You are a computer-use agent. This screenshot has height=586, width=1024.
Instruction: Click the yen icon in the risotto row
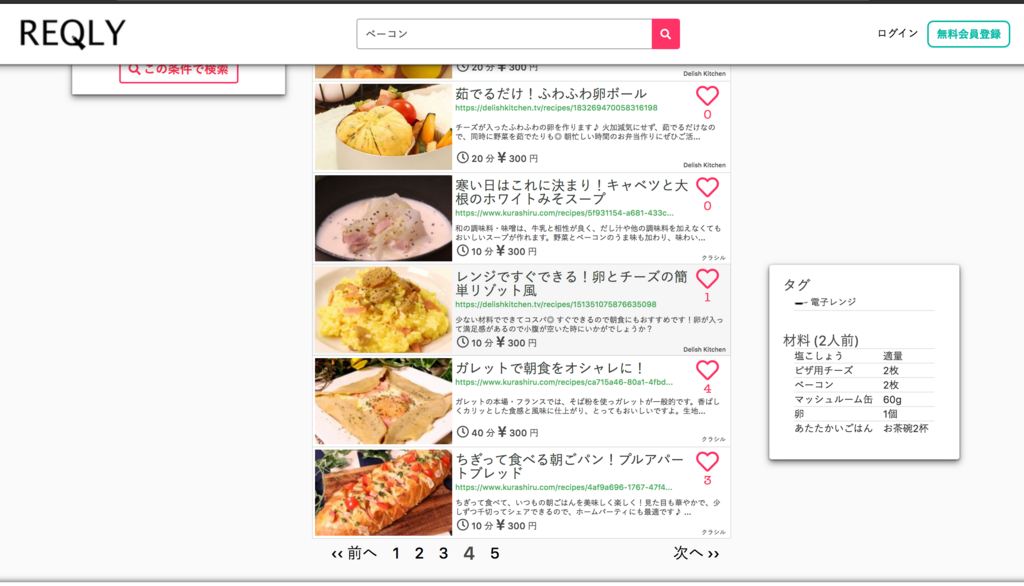pyautogui.click(x=502, y=342)
